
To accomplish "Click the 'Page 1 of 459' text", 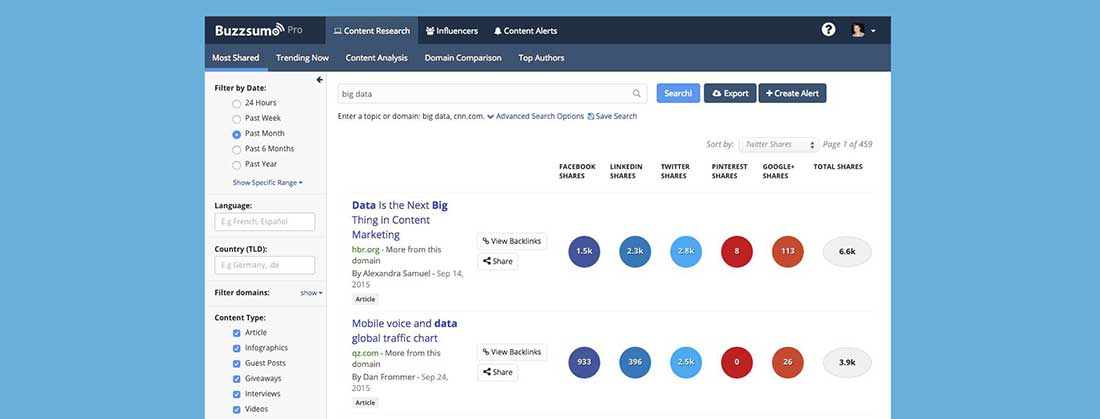I will click(847, 145).
